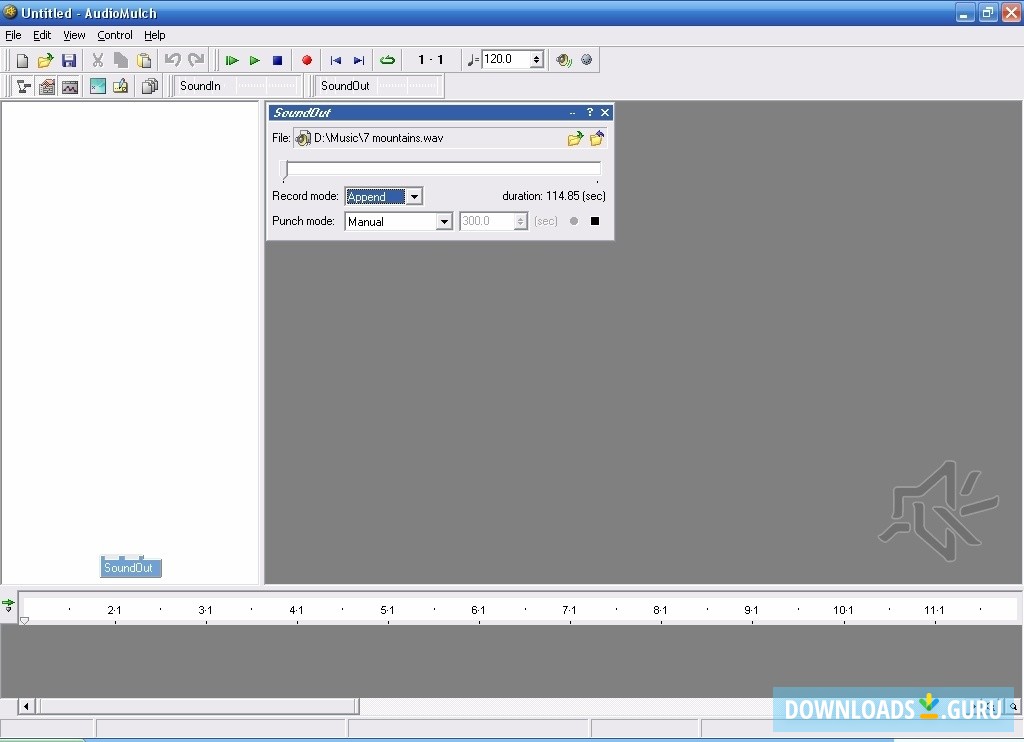The image size is (1024, 742).
Task: Create a new document via toolbar icon
Action: click(x=22, y=61)
